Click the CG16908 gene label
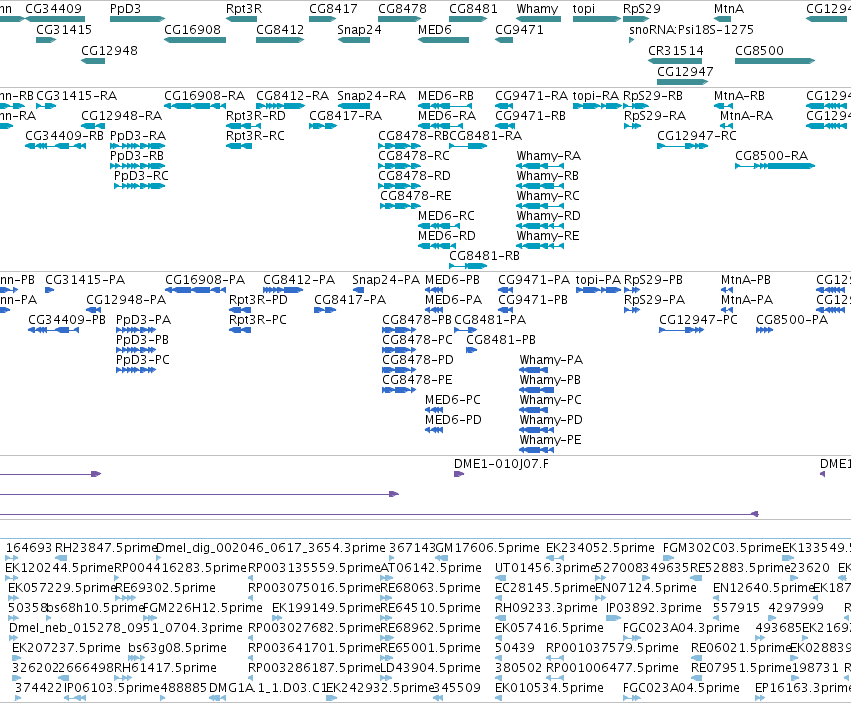Viewport: 851px width, 703px height. point(193,29)
